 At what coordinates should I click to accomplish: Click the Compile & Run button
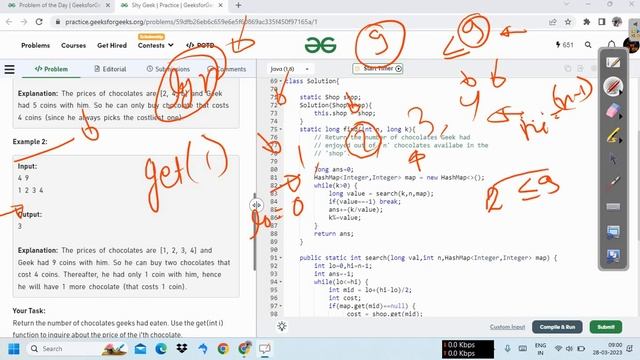click(x=557, y=327)
